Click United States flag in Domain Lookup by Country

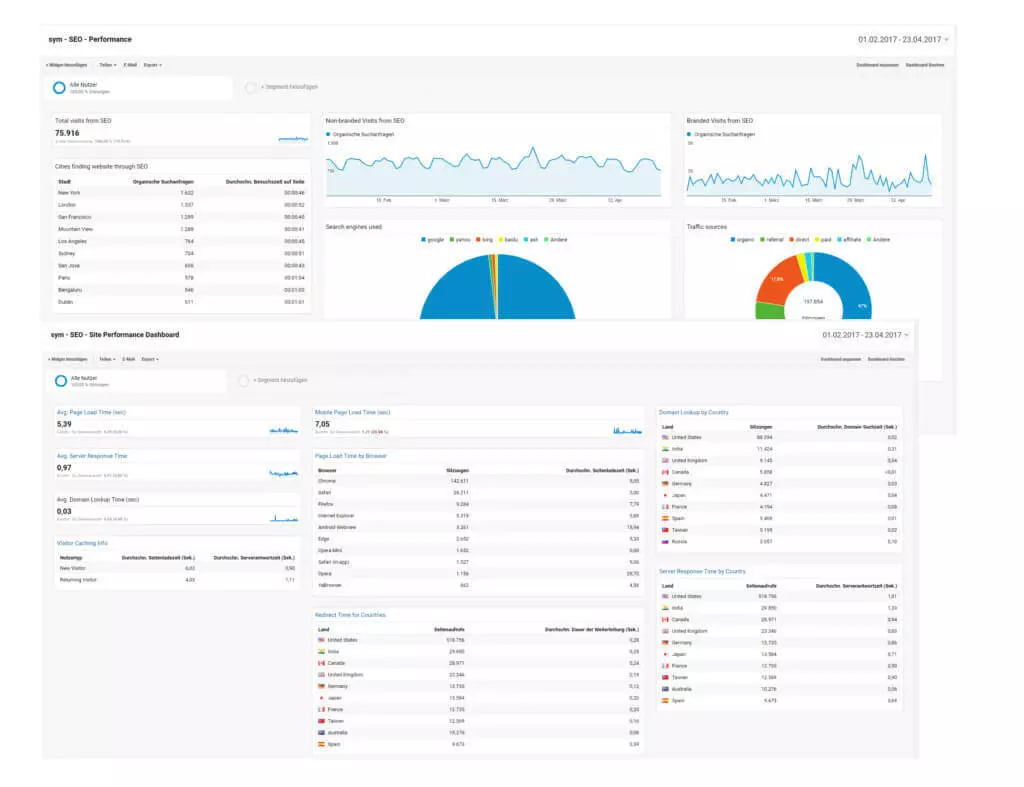[665, 438]
